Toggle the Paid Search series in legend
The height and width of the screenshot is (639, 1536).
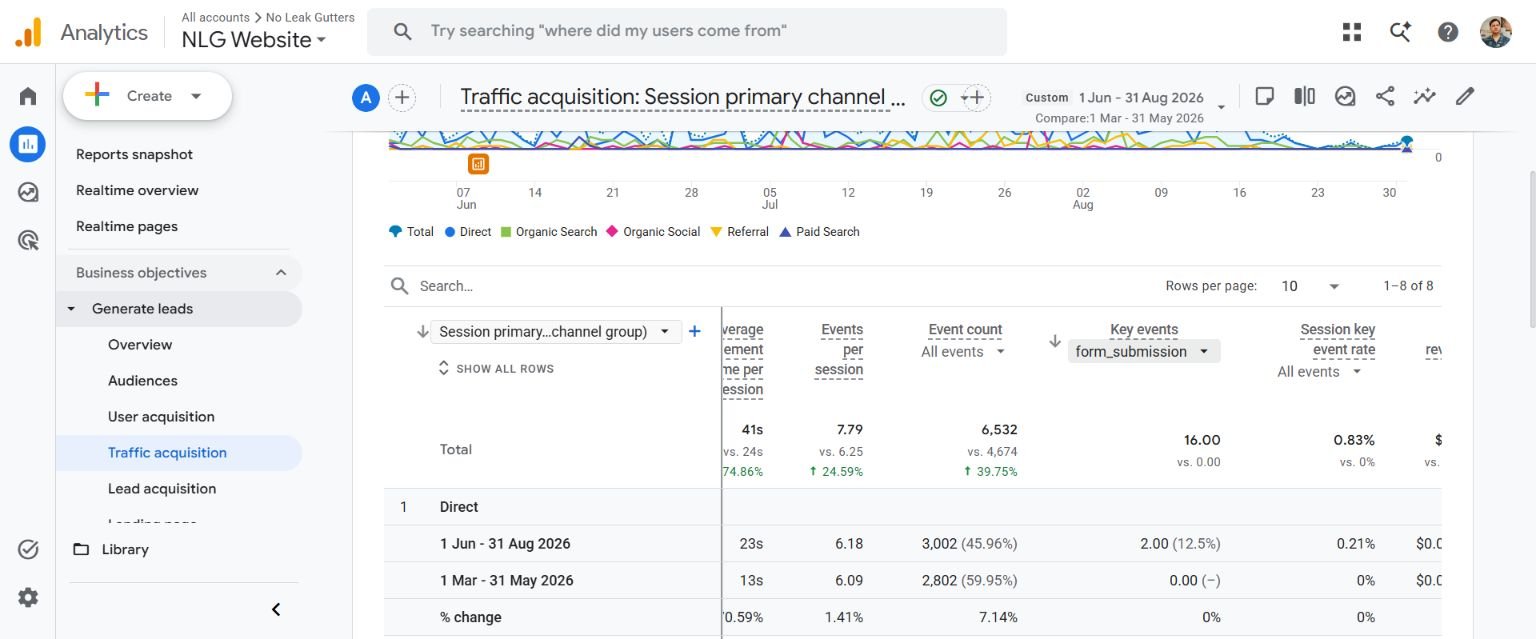coord(819,232)
